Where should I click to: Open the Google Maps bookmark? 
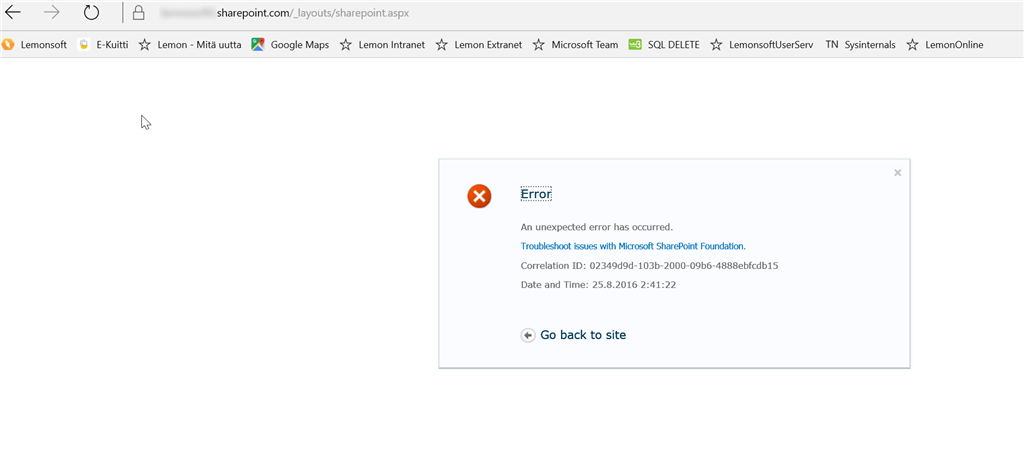pyautogui.click(x=291, y=44)
